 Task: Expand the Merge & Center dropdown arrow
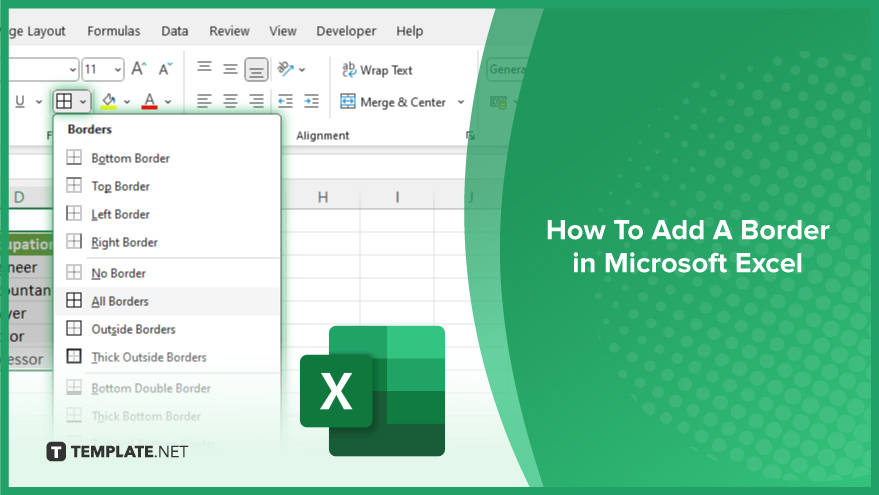(x=461, y=102)
